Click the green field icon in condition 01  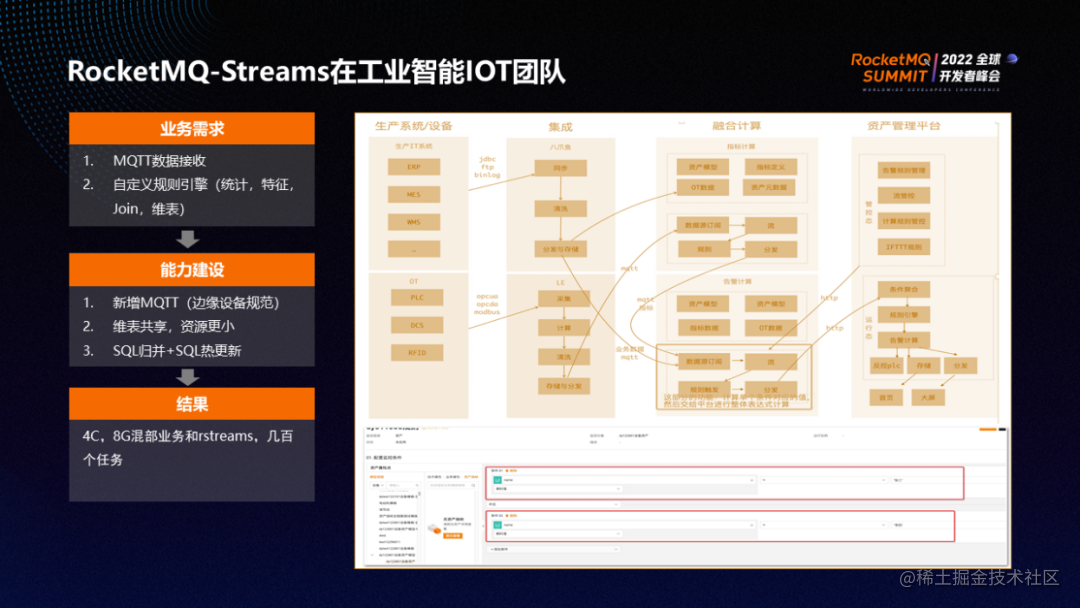[x=497, y=480]
